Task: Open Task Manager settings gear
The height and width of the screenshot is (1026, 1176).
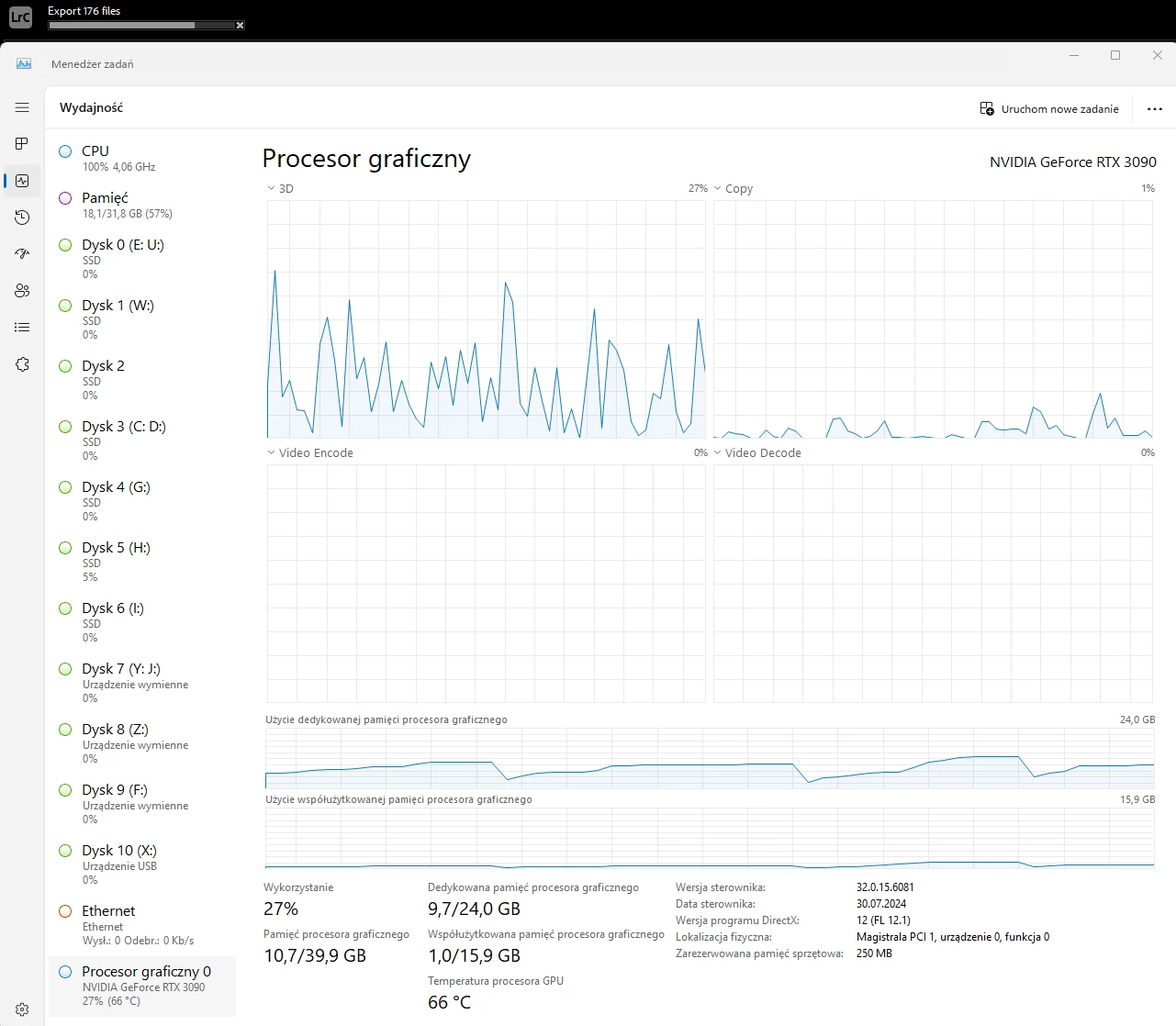Action: click(22, 1009)
